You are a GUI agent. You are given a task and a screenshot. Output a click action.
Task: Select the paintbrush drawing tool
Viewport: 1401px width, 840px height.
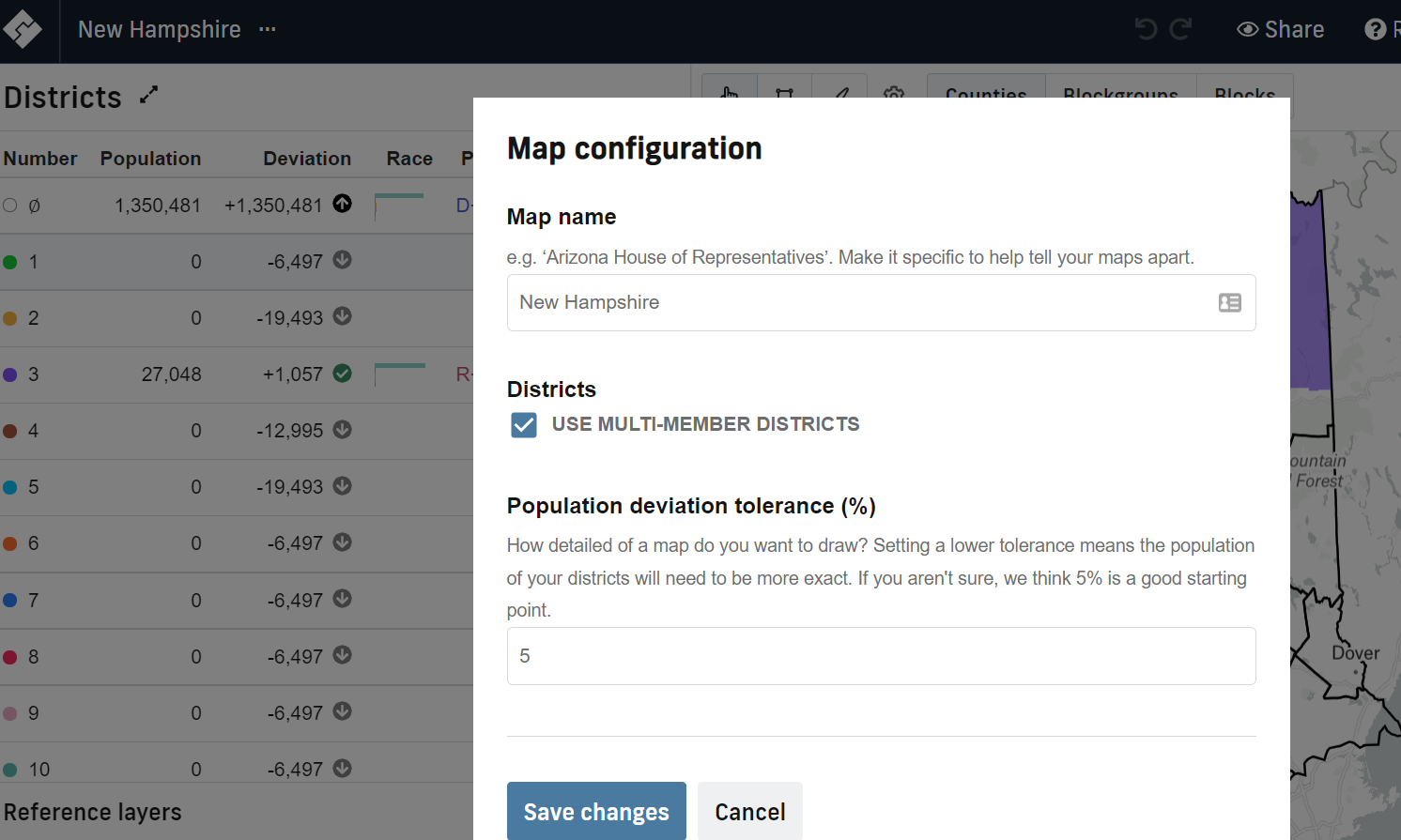[x=839, y=94]
